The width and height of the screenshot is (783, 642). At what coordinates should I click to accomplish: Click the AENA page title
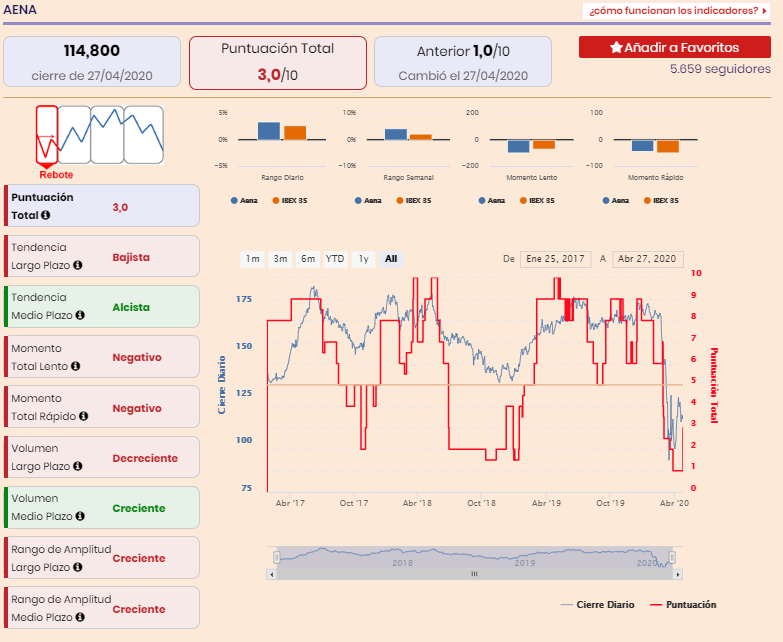(x=20, y=10)
